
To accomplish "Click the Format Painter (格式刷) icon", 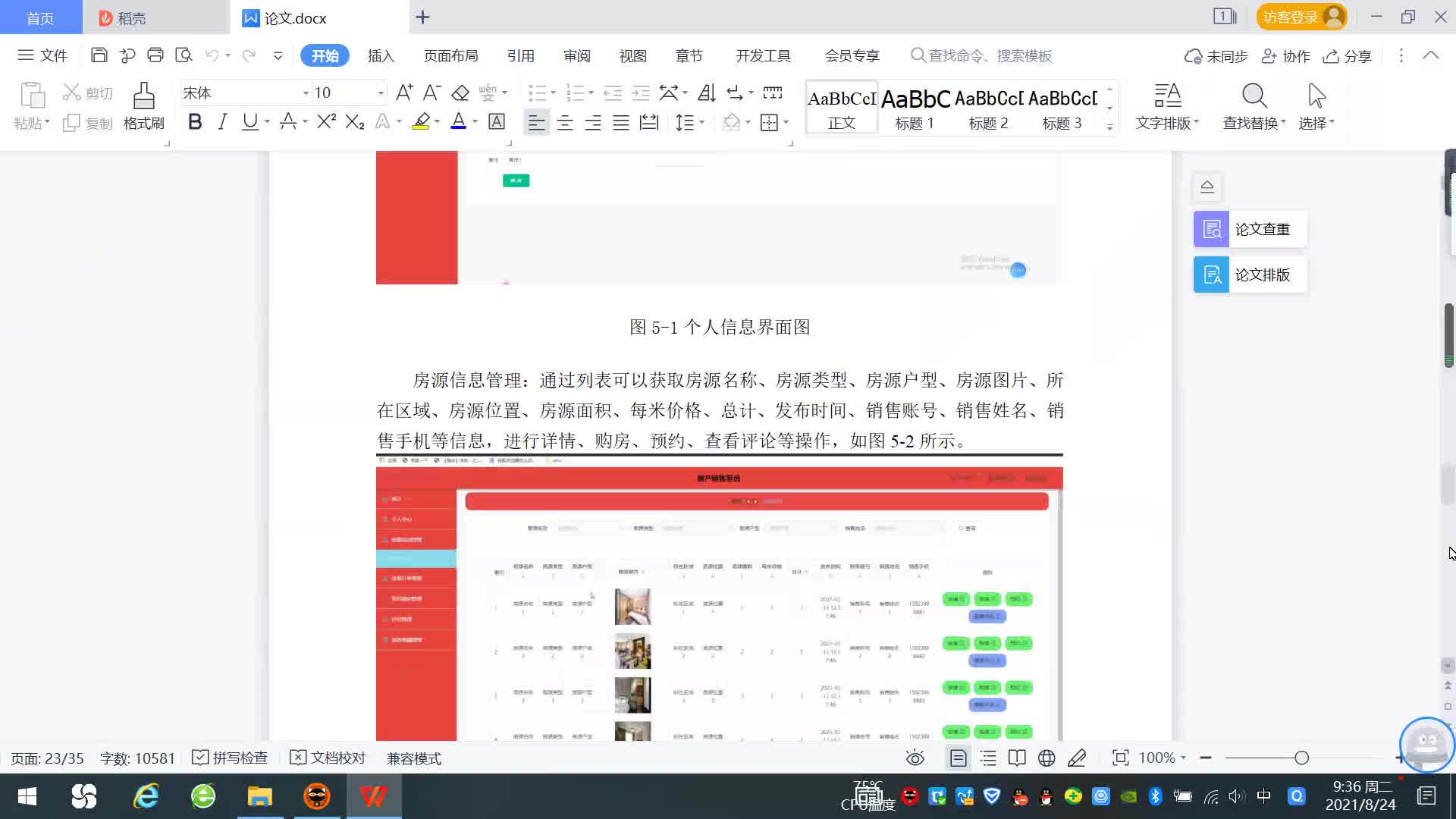I will [x=143, y=106].
